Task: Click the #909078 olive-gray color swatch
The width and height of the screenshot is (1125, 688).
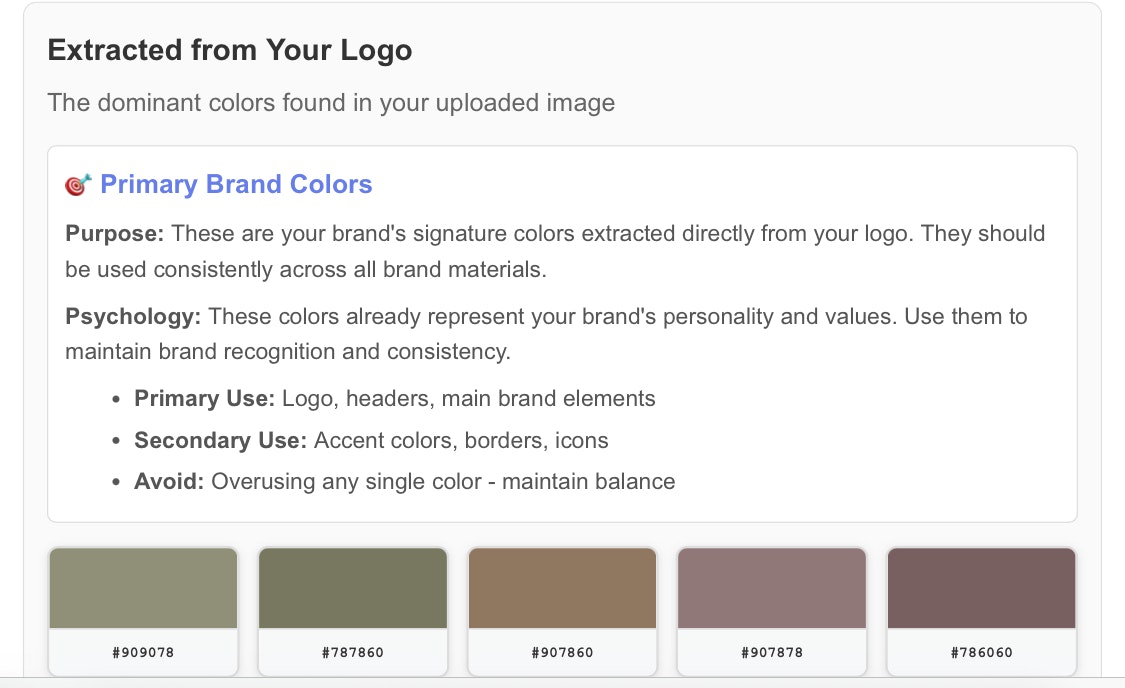Action: [x=143, y=588]
